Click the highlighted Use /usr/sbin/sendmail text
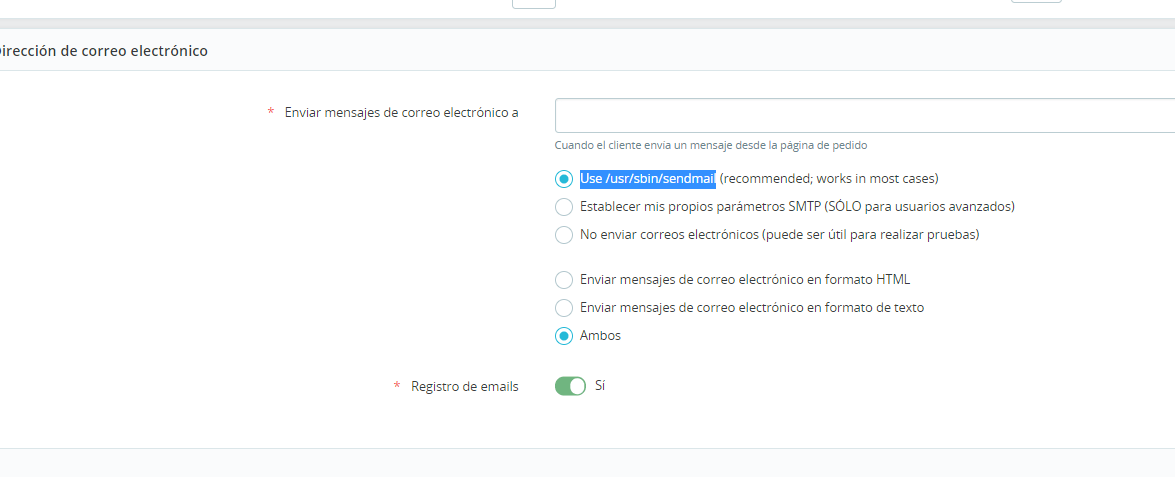Viewport: 1175px width, 477px height. tap(648, 179)
